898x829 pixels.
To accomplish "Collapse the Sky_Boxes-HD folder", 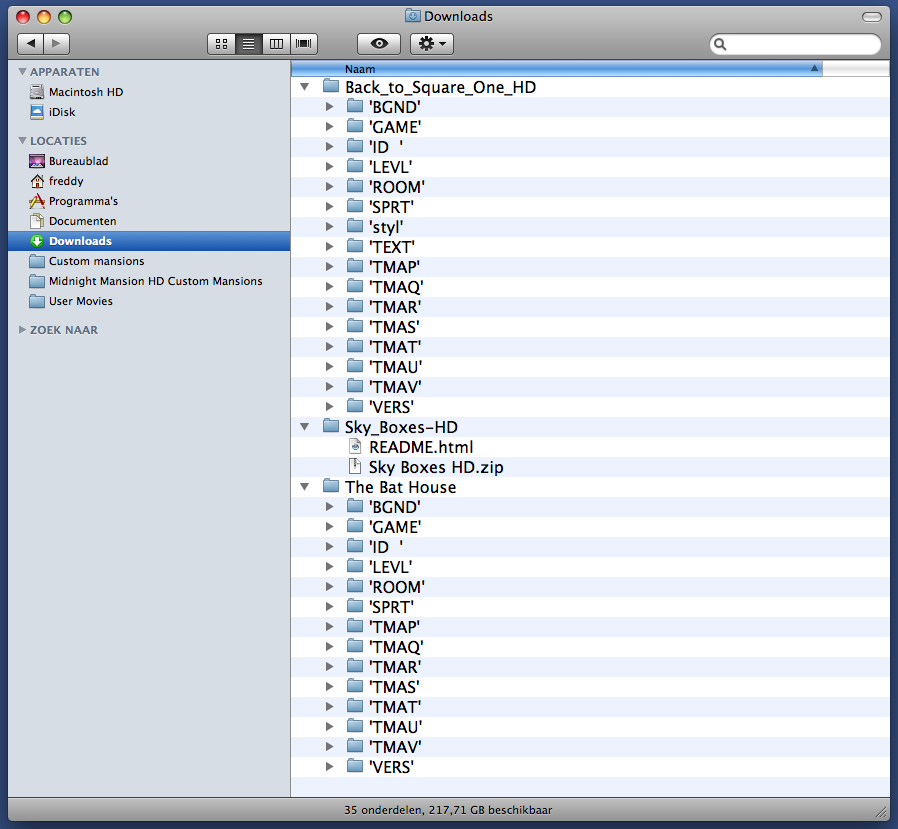I will click(305, 427).
